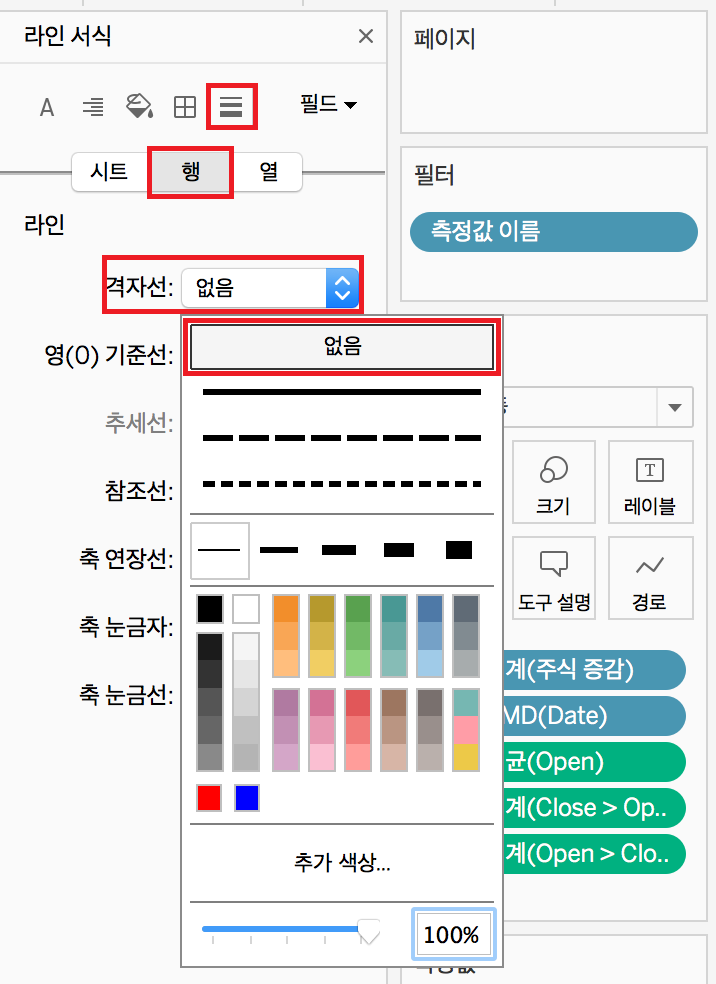Switch to the 행 tab
The width and height of the screenshot is (716, 984).
pyautogui.click(x=191, y=171)
